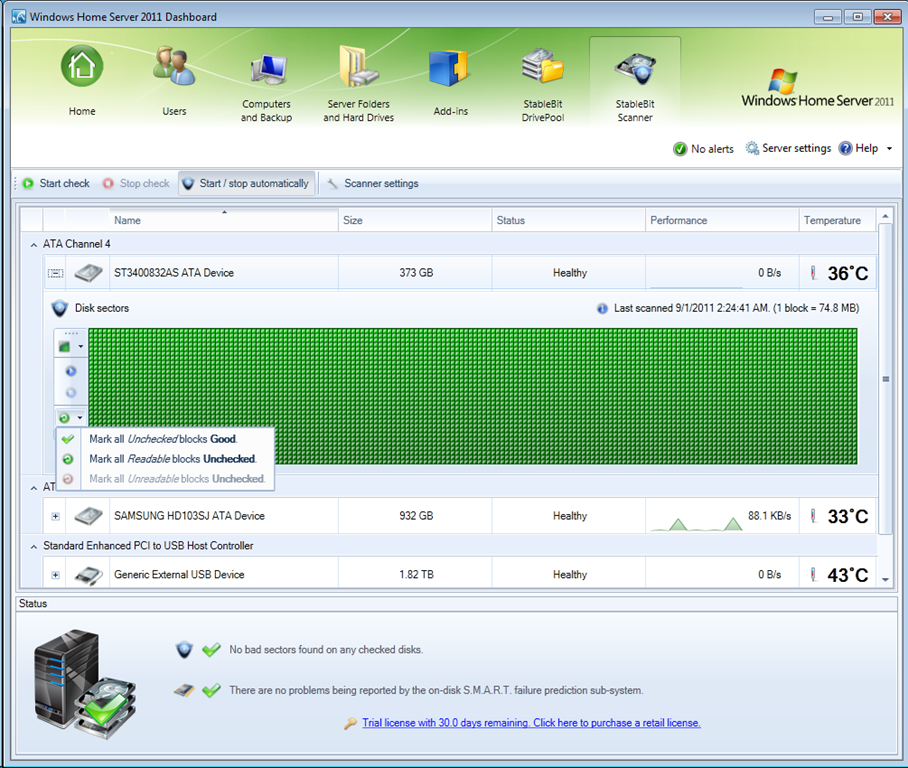Click the green Start check play icon
The height and width of the screenshot is (768, 908).
pyautogui.click(x=28, y=184)
